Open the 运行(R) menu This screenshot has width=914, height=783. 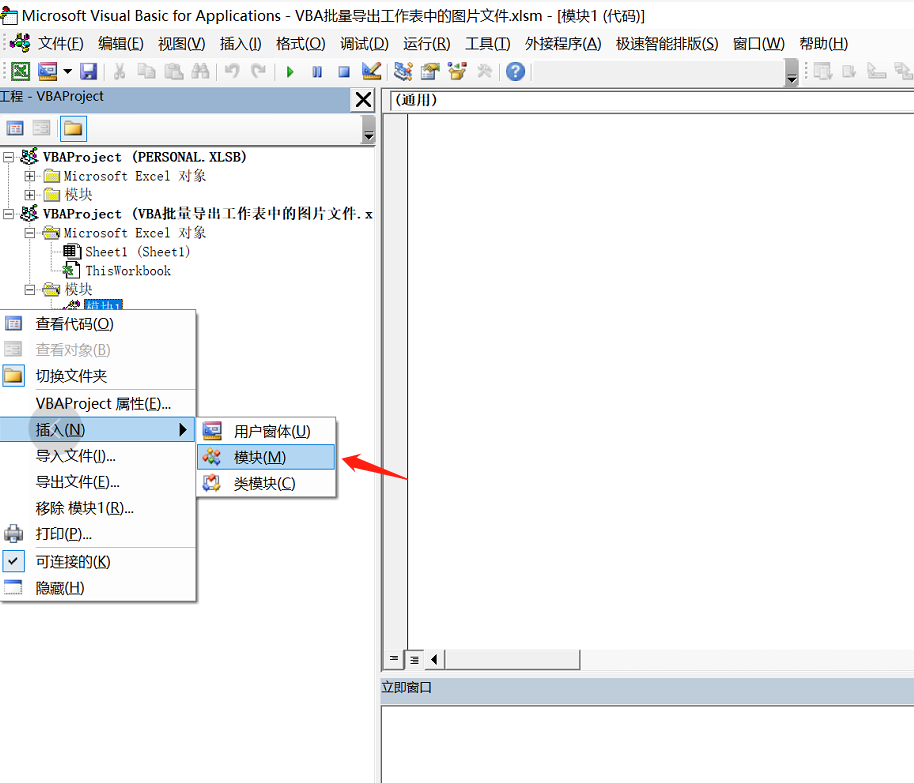427,44
